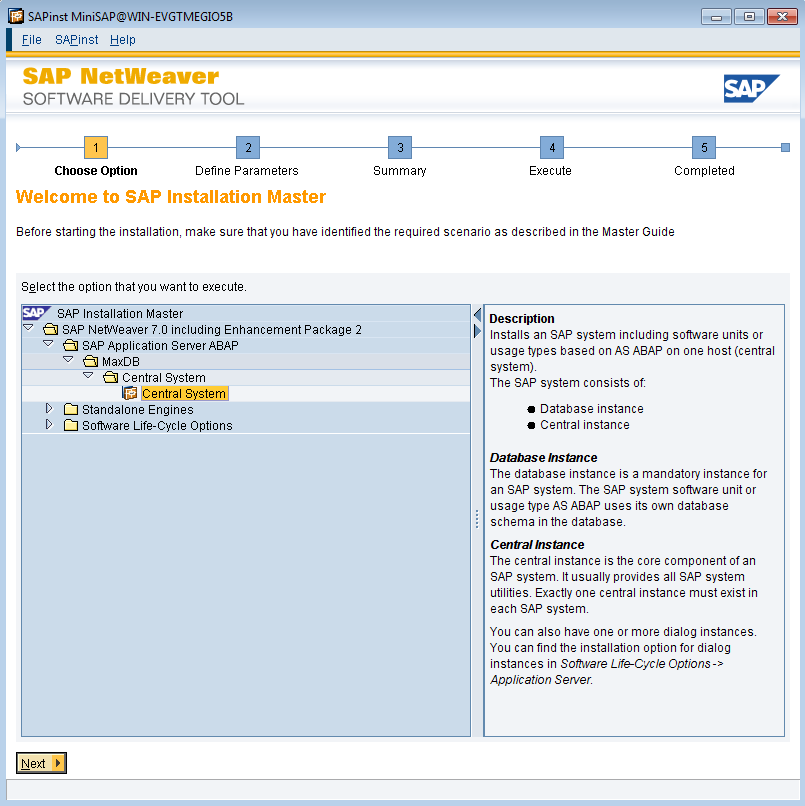Click the MaxDB folder icon
The height and width of the screenshot is (806, 805).
point(89,361)
